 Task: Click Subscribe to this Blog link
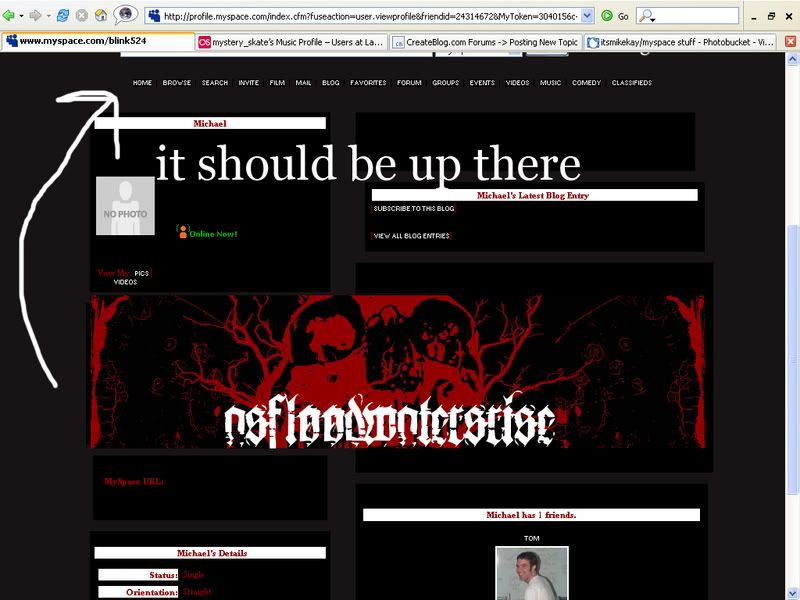pyautogui.click(x=413, y=209)
